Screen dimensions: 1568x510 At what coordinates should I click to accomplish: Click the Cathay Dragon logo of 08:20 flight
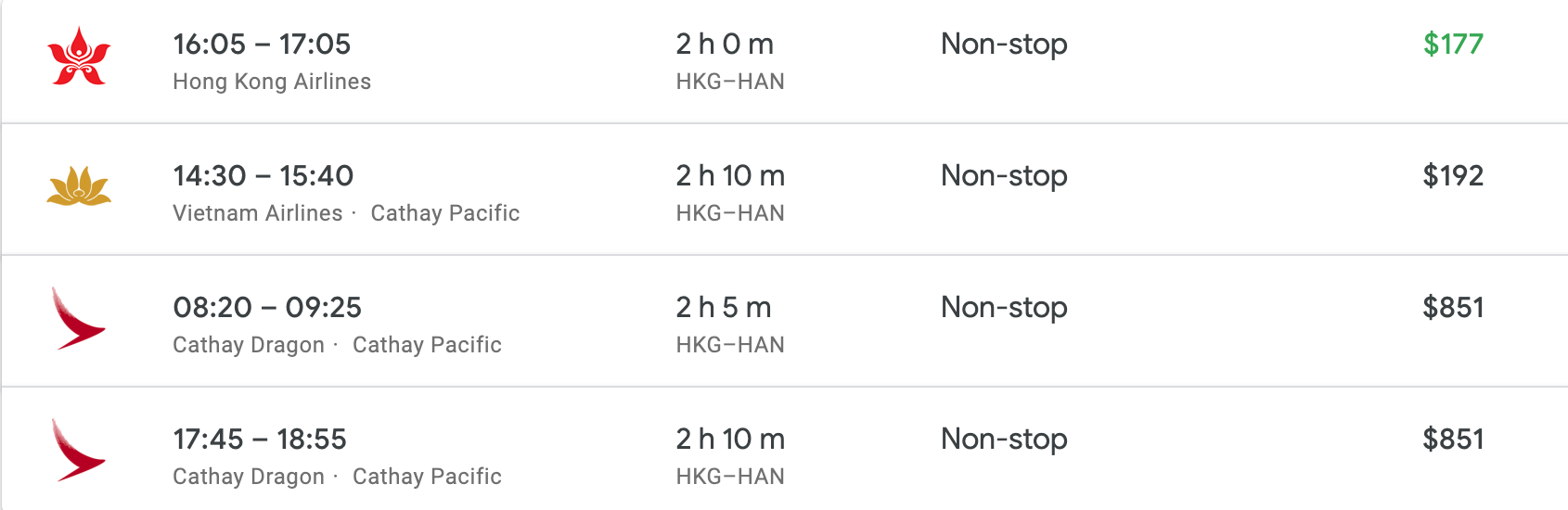[79, 318]
